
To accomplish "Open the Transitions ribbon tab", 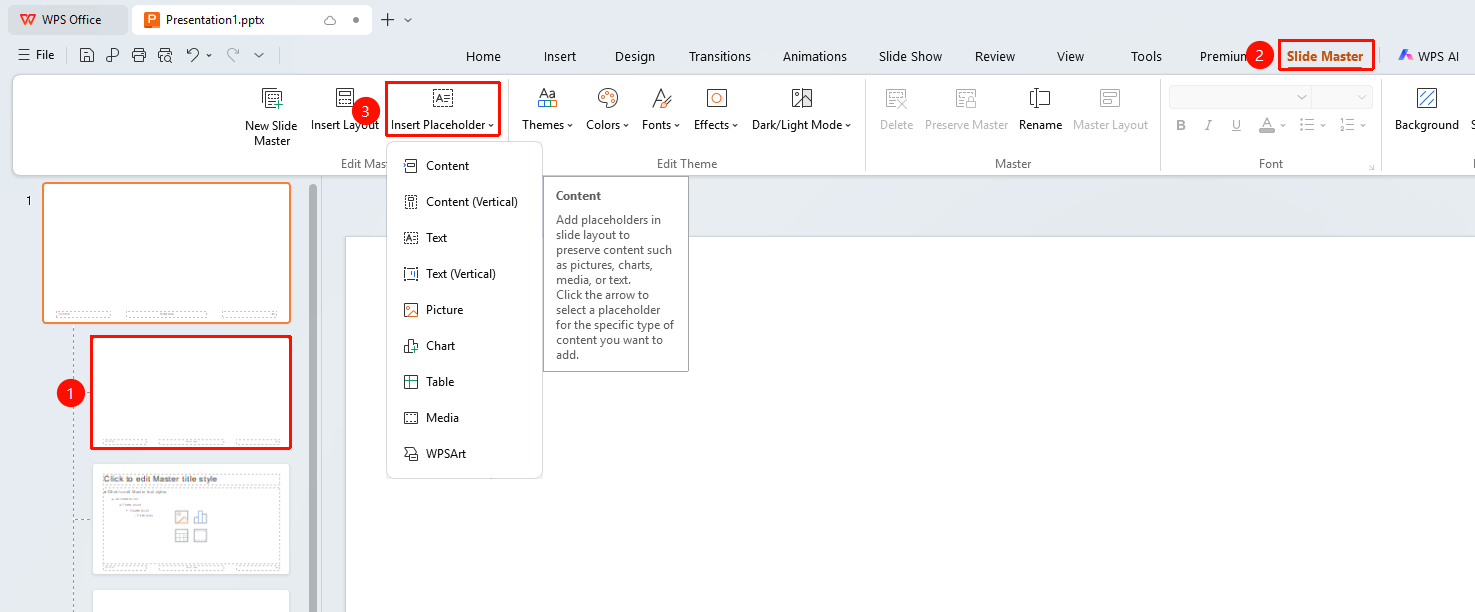I will 719,57.
